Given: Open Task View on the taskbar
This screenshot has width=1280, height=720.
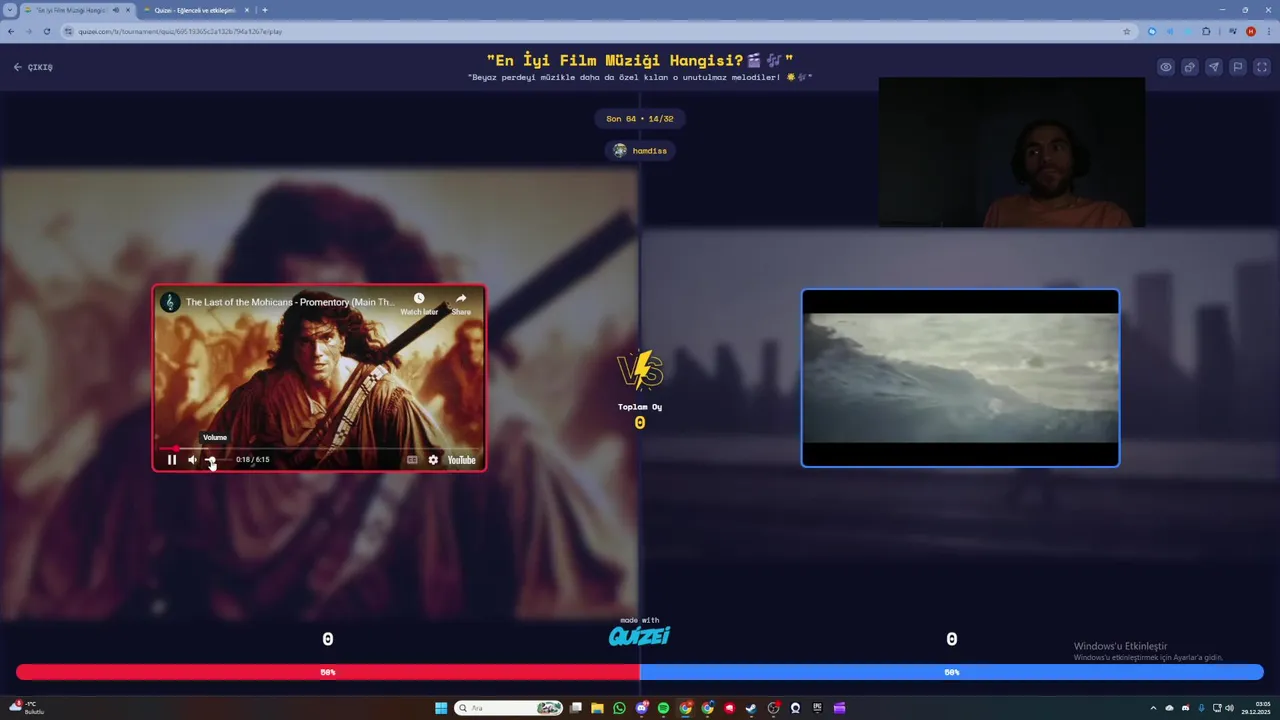Looking at the screenshot, I should click(576, 708).
